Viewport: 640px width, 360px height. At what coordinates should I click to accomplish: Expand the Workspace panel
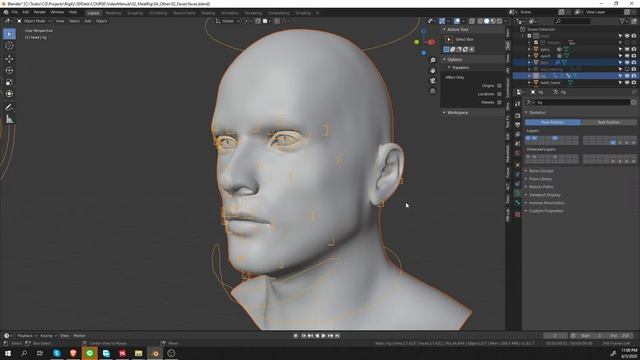tap(457, 113)
